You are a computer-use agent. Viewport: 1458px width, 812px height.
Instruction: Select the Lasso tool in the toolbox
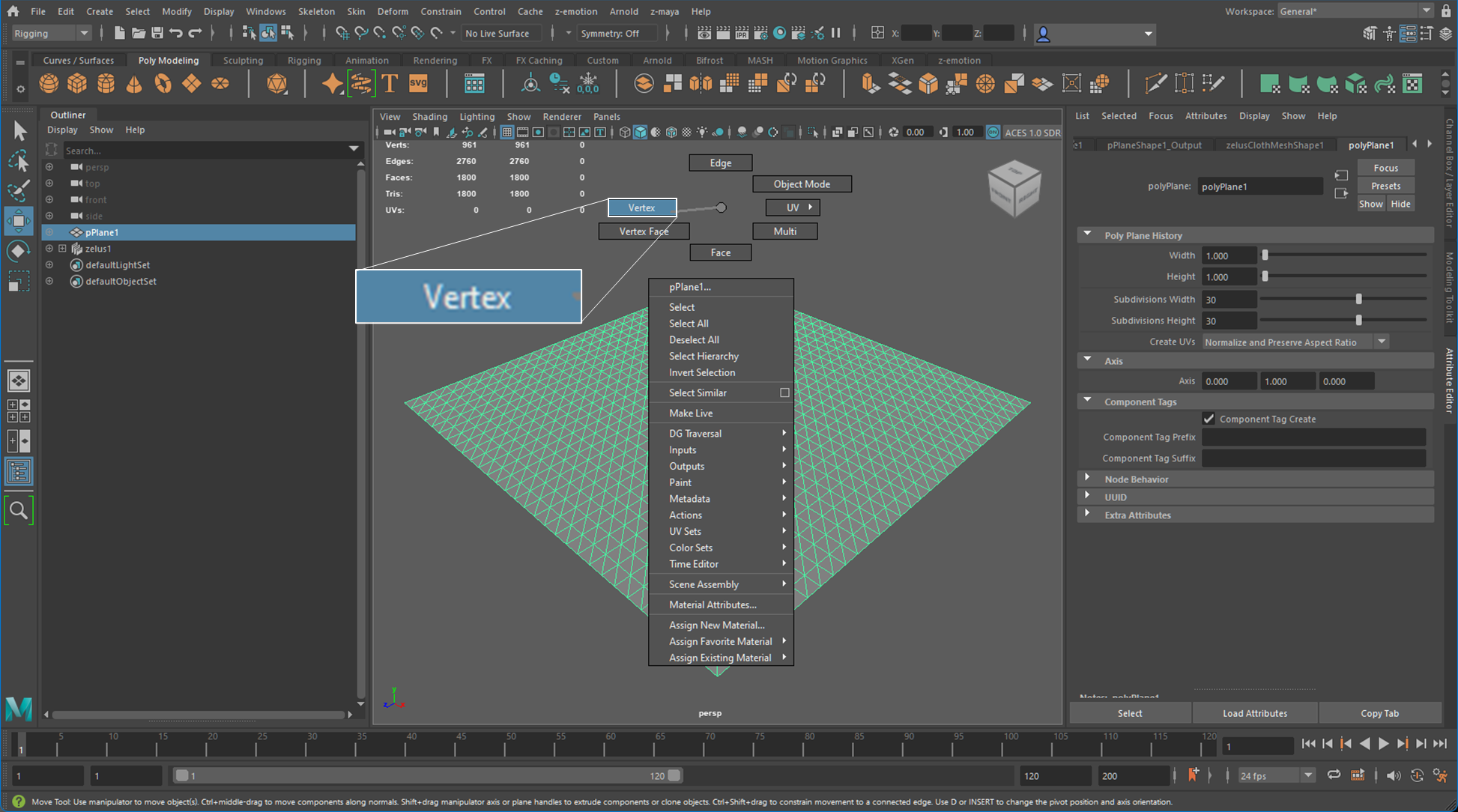19,160
